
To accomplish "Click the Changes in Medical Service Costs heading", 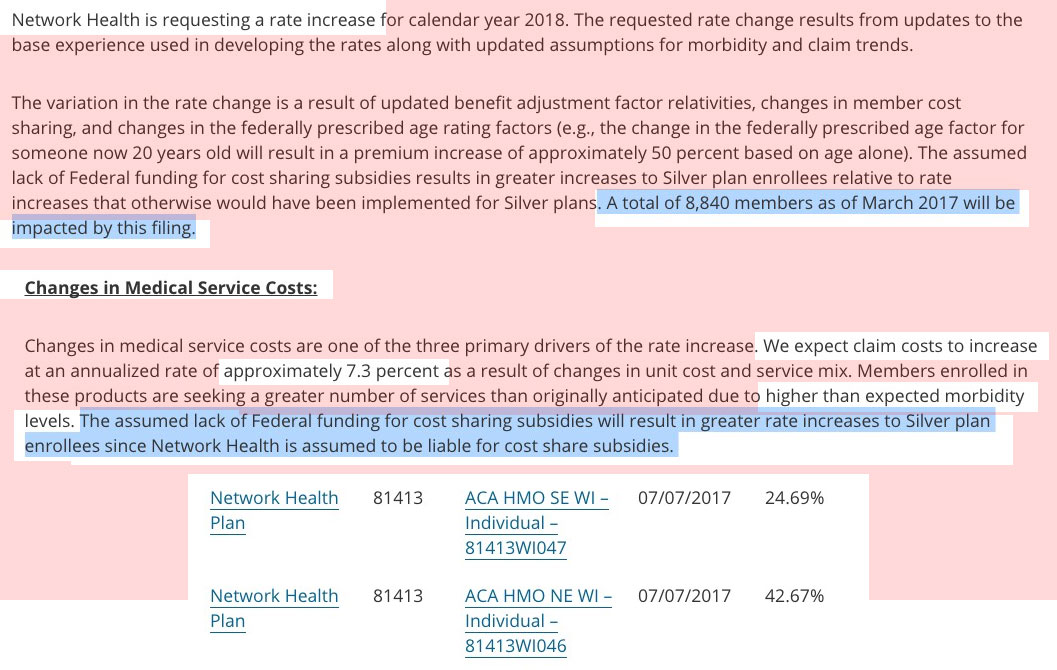I will [x=171, y=287].
